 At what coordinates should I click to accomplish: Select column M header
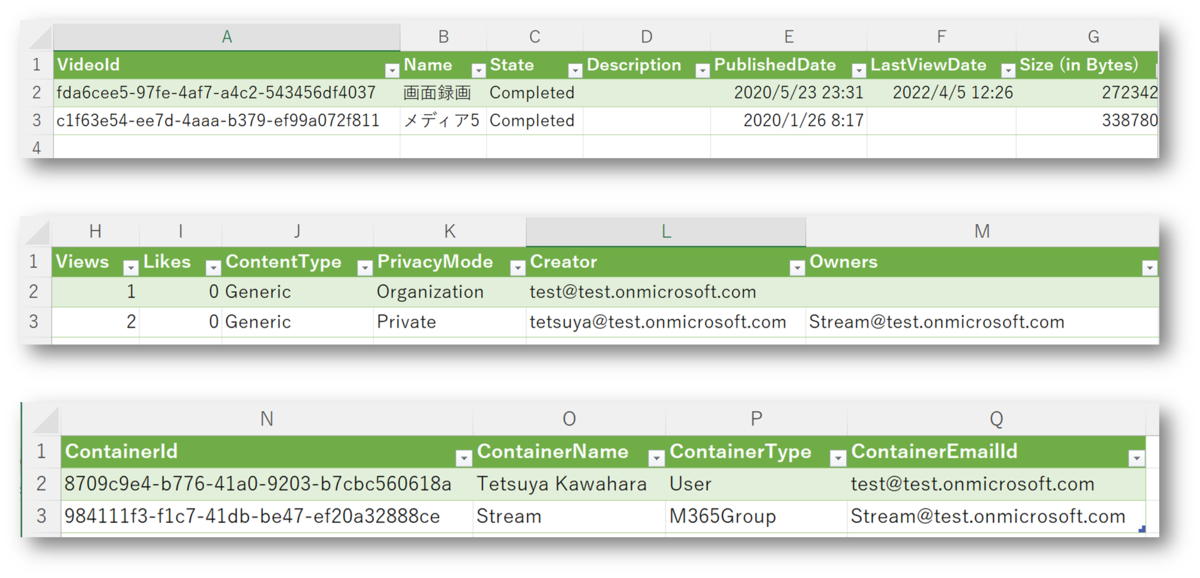coord(982,232)
